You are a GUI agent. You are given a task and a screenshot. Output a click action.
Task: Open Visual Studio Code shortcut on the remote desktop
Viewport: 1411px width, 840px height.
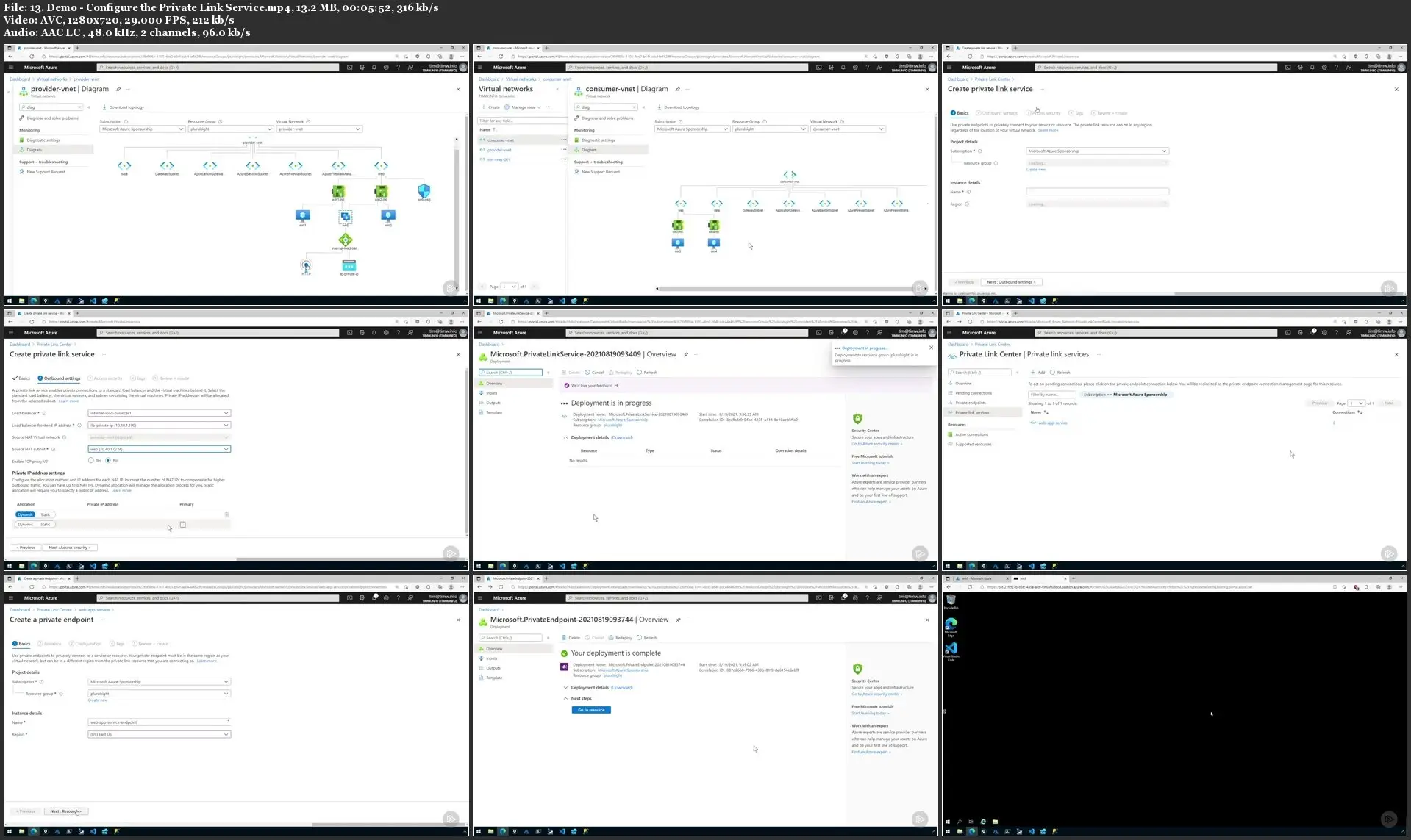(951, 650)
